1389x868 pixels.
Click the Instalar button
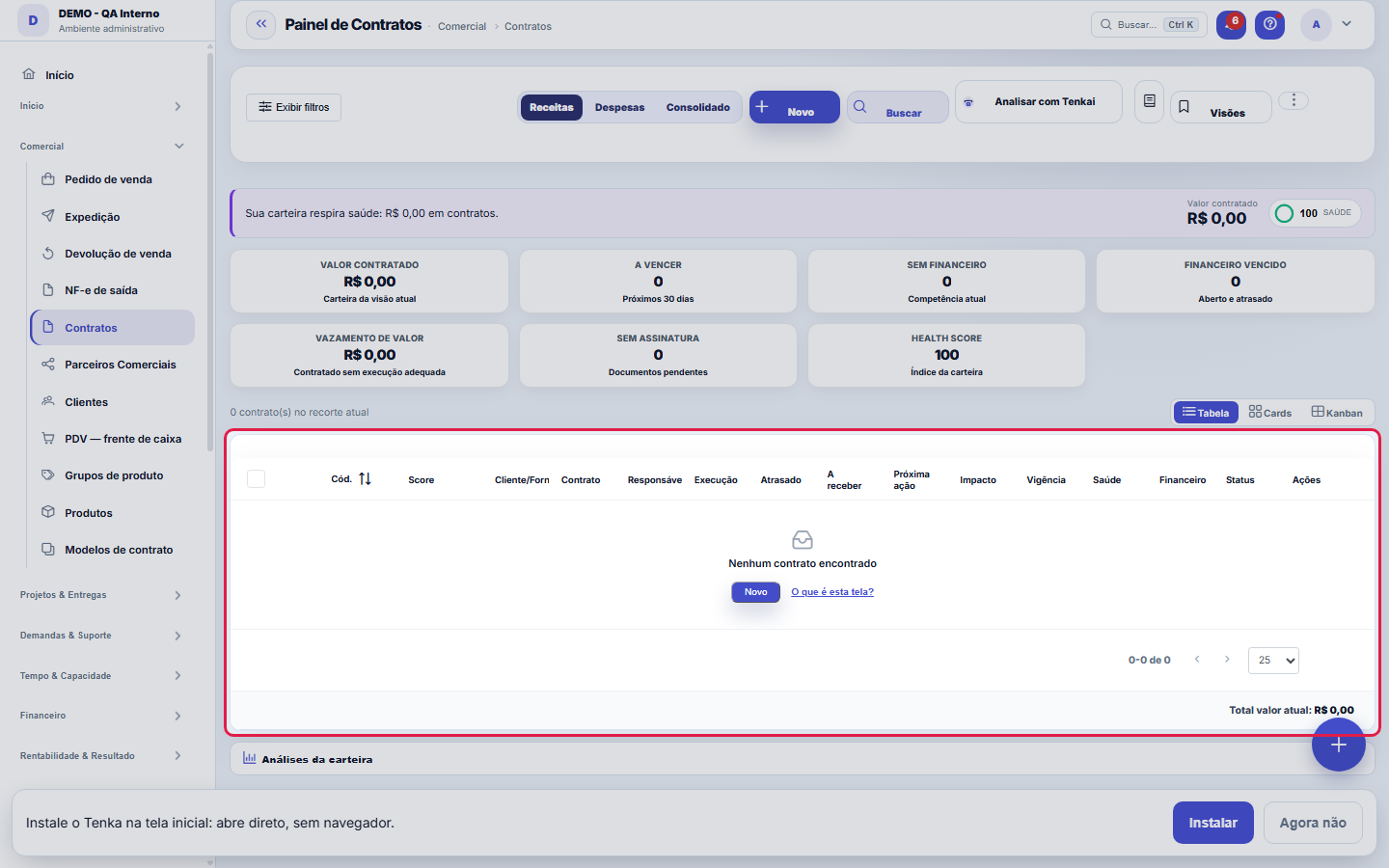[1212, 823]
